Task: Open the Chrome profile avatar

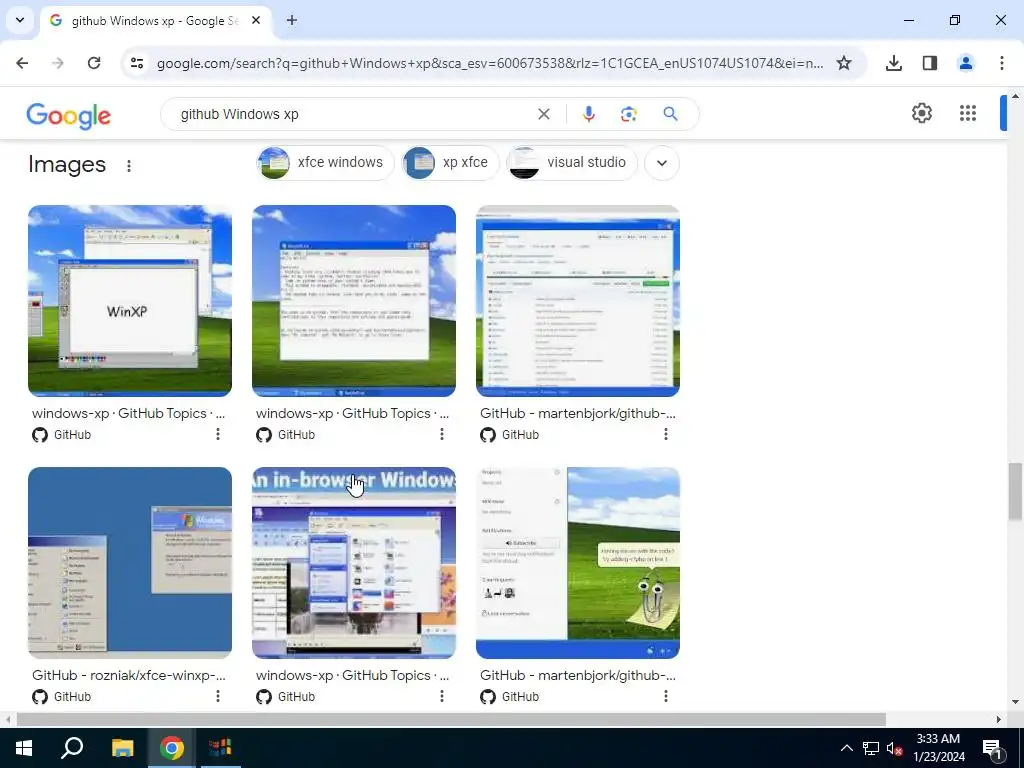Action: 966,63
